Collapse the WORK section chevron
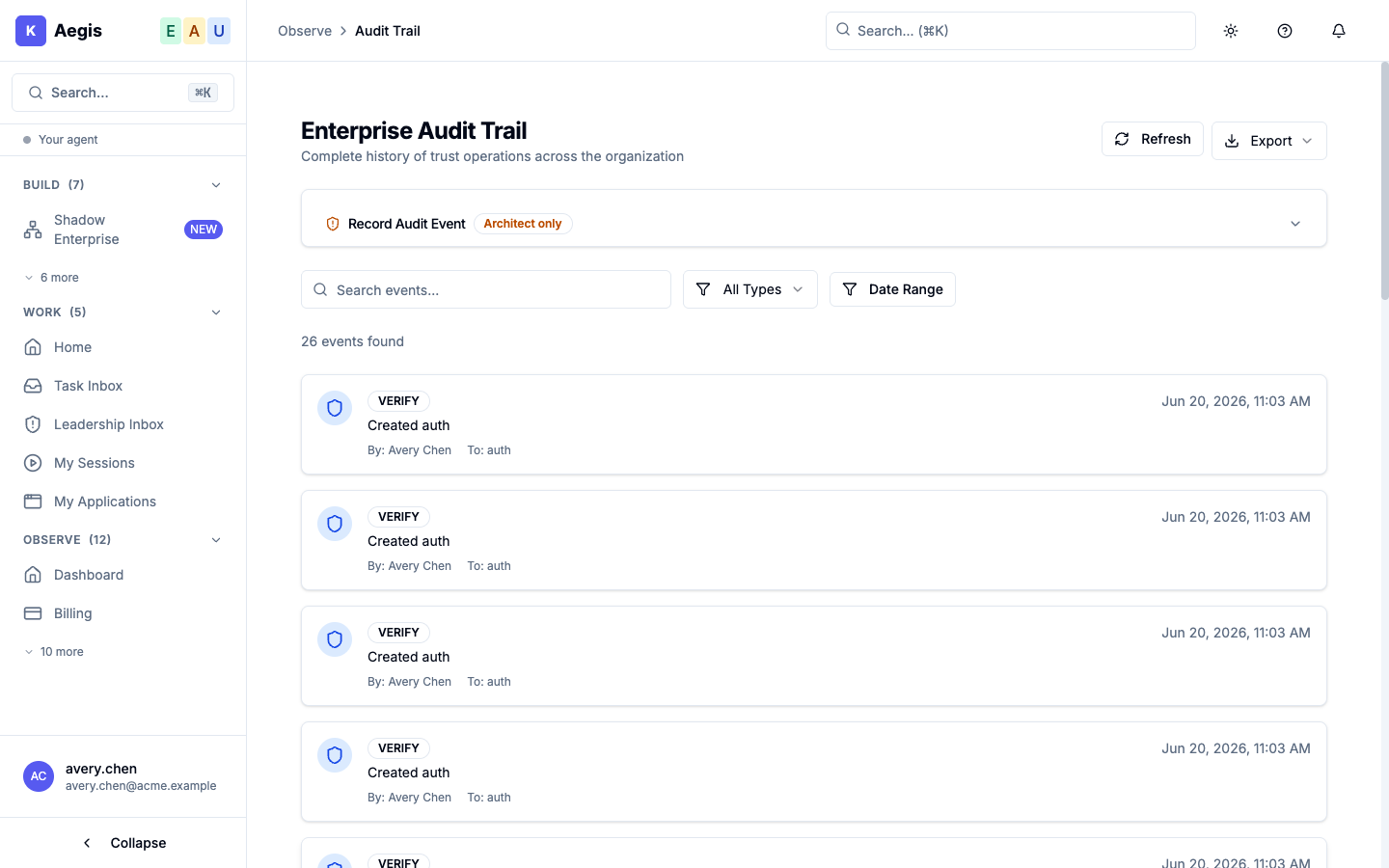This screenshot has height=868, width=1389. point(216,312)
